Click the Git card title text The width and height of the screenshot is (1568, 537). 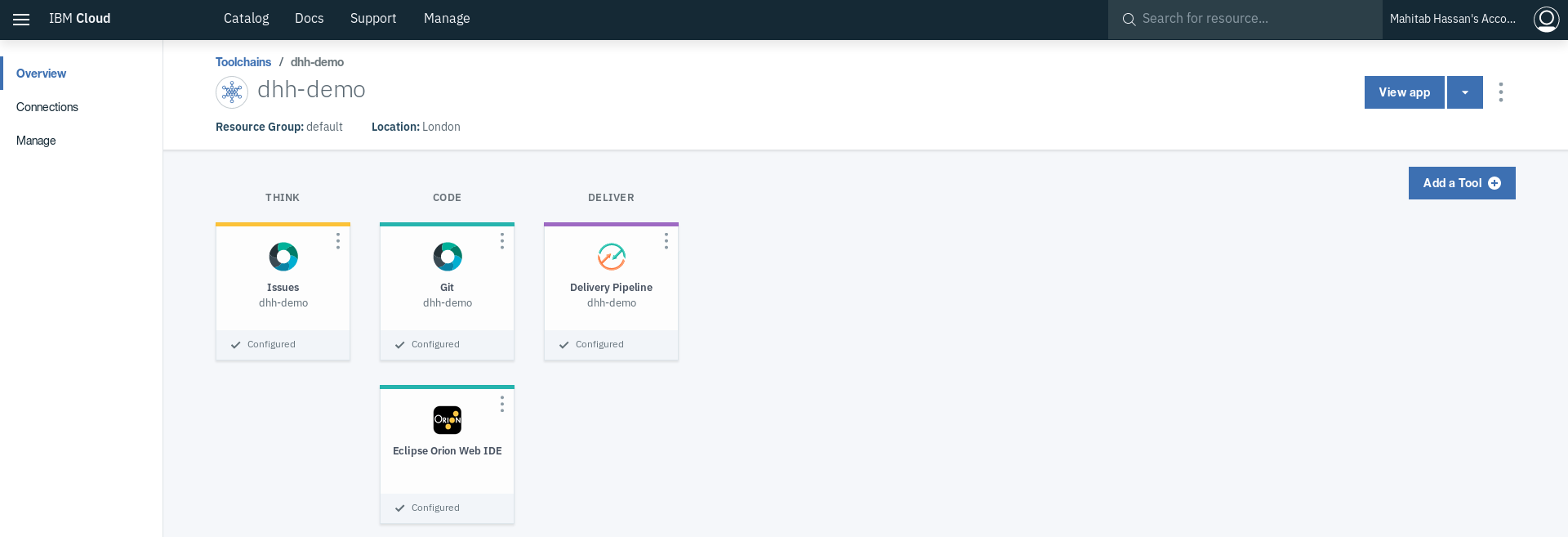click(x=448, y=288)
